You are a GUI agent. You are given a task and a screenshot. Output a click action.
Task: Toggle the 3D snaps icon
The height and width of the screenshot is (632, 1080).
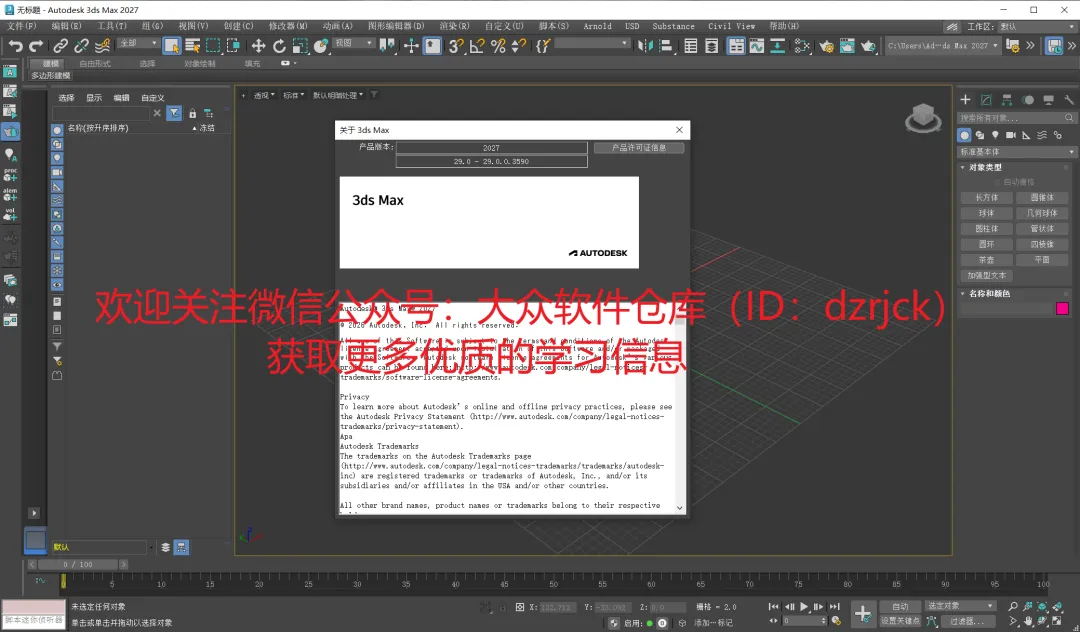[456, 45]
